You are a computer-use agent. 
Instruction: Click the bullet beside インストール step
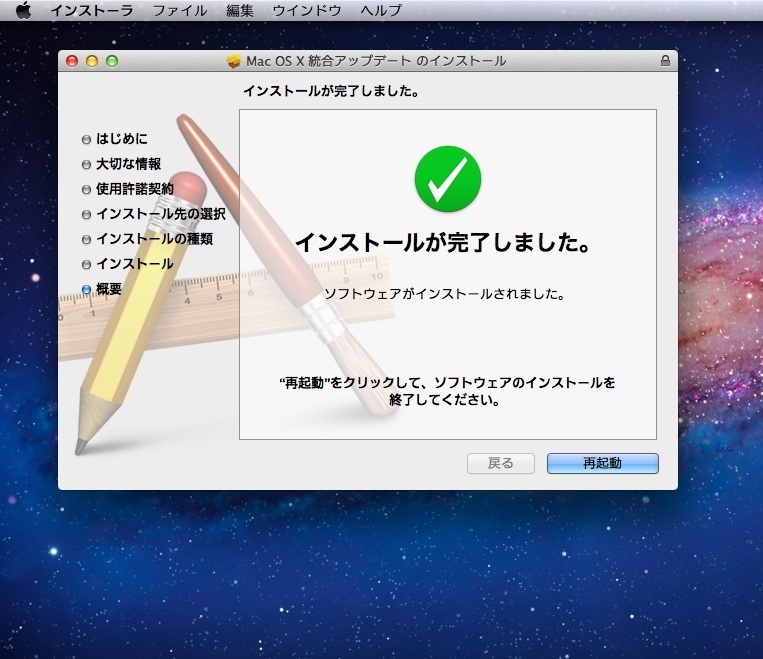click(x=86, y=264)
